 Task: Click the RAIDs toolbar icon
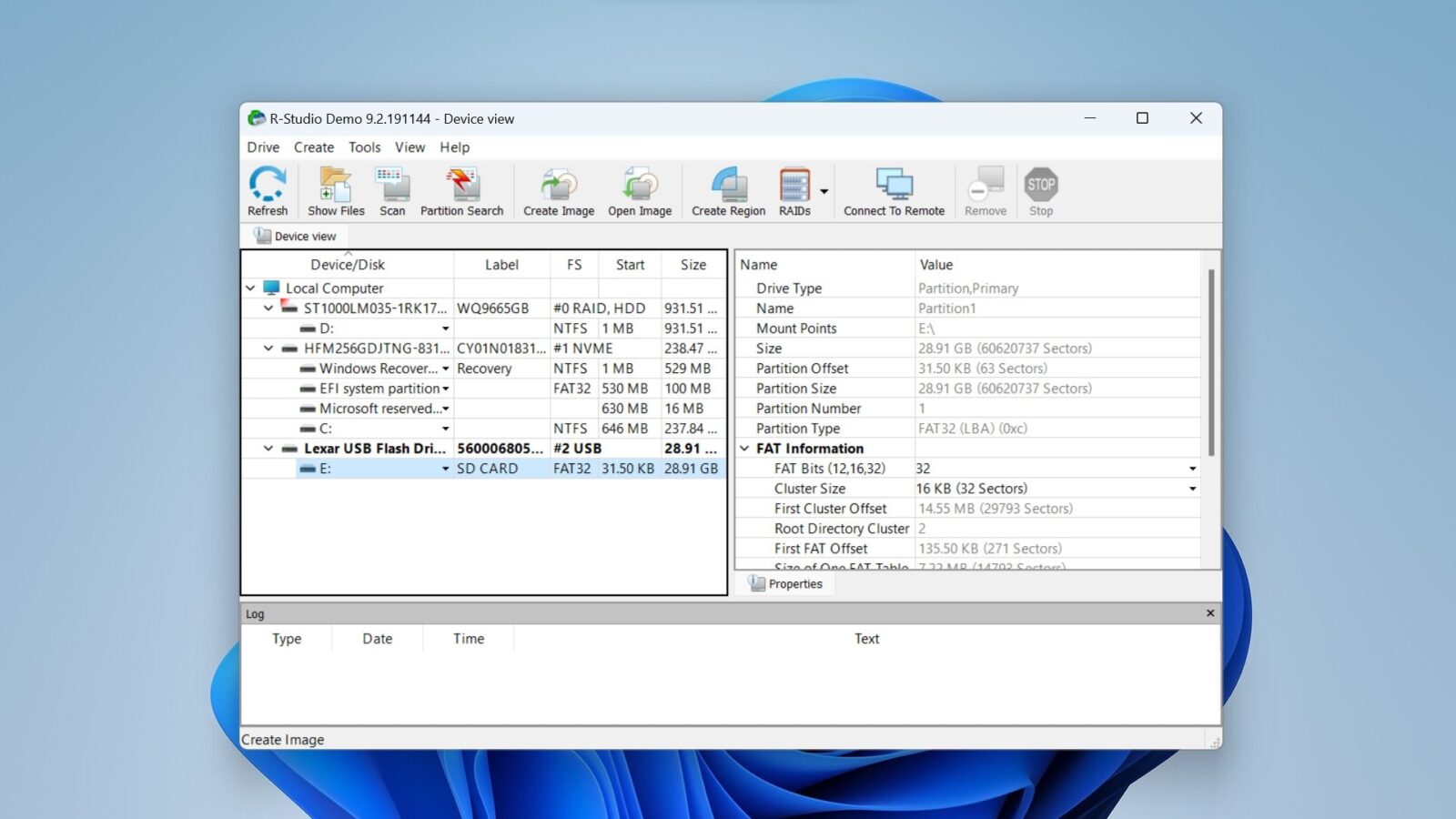click(794, 190)
